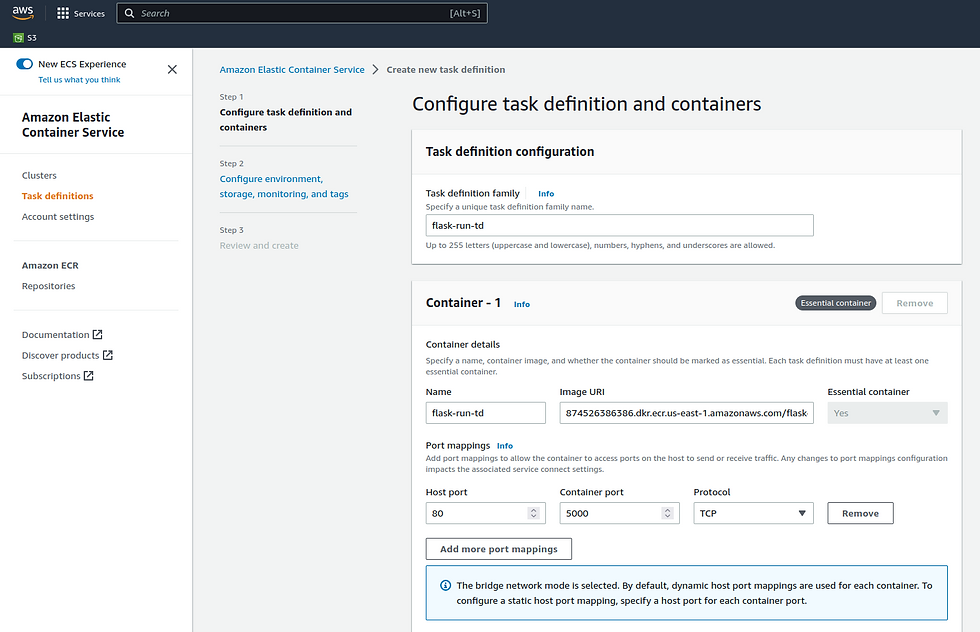Image resolution: width=980 pixels, height=632 pixels.
Task: Click the Essential container badge
Action: tap(836, 303)
